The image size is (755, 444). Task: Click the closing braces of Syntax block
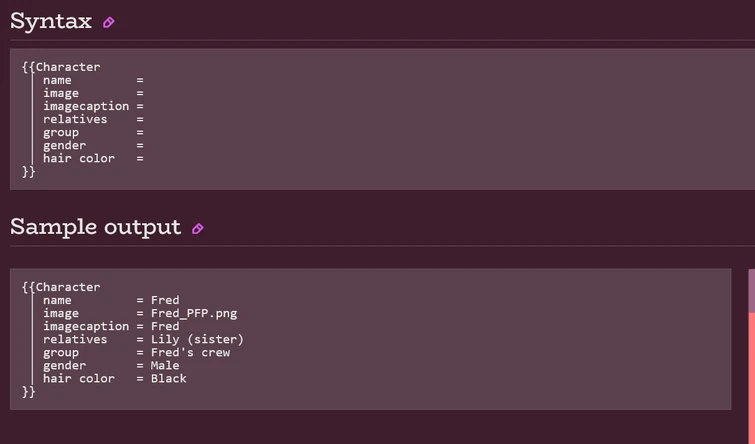[x=28, y=171]
